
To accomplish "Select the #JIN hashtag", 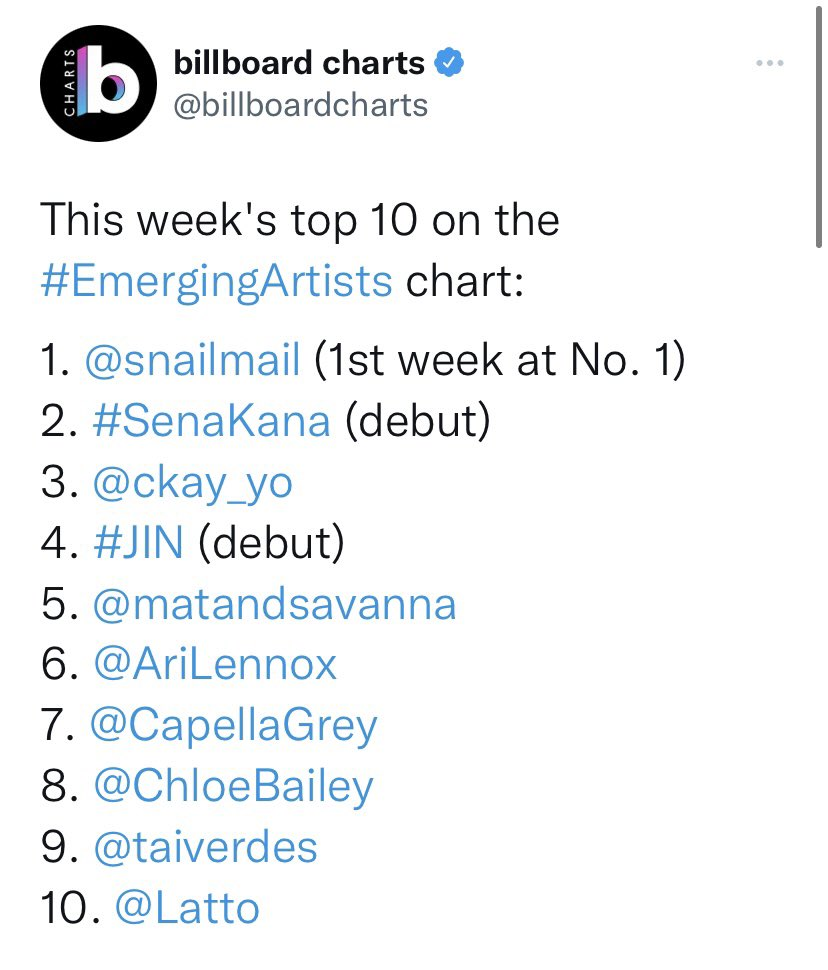I will coord(138,544).
